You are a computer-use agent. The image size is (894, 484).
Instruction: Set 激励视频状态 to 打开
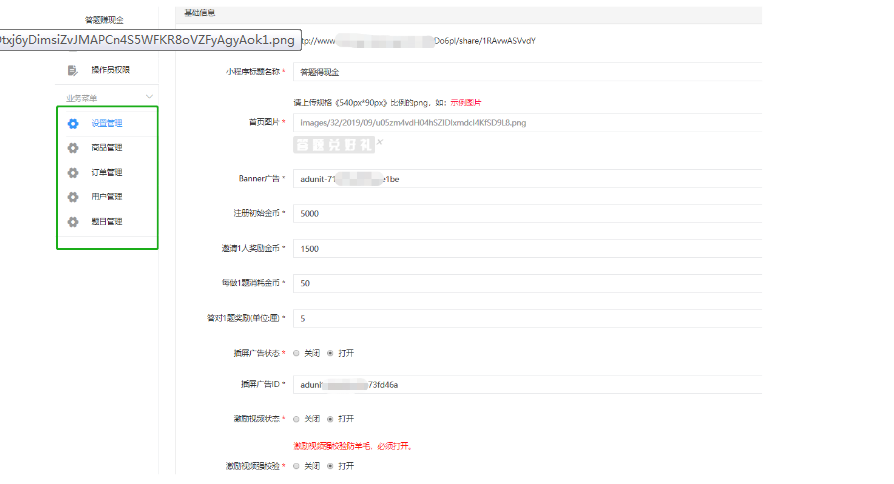pyautogui.click(x=330, y=419)
